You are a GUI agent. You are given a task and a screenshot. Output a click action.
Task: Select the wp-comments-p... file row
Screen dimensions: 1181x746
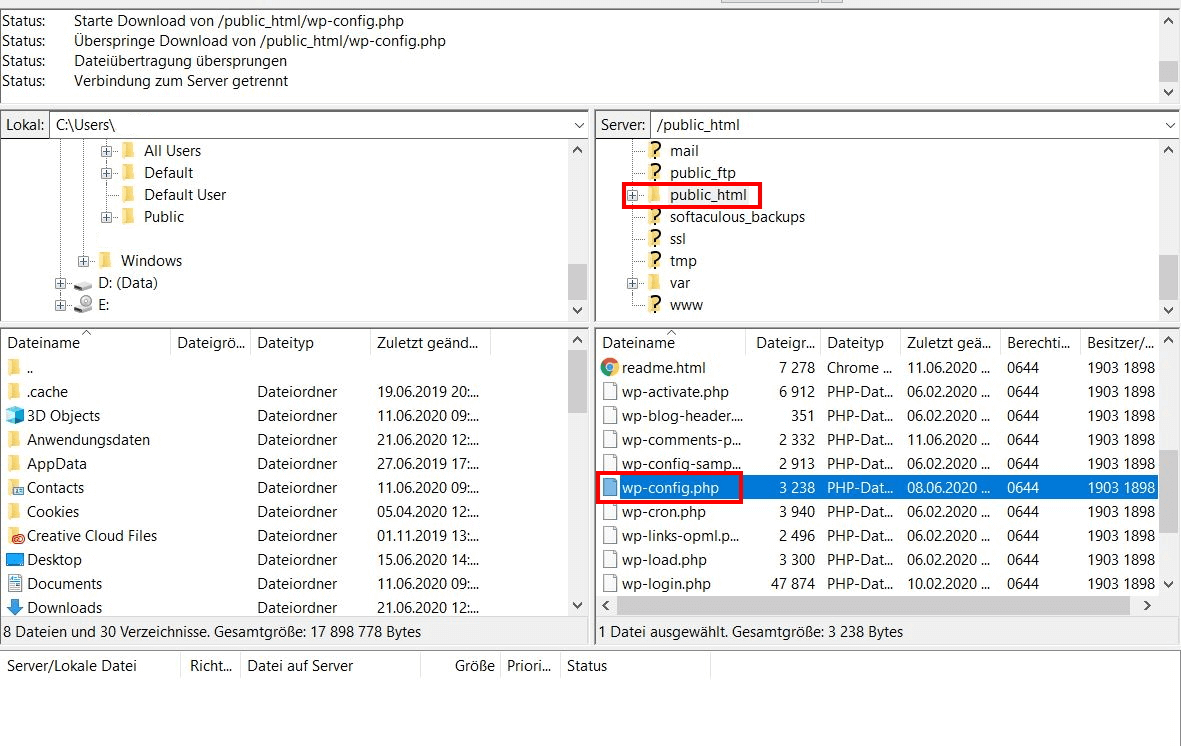(x=878, y=439)
